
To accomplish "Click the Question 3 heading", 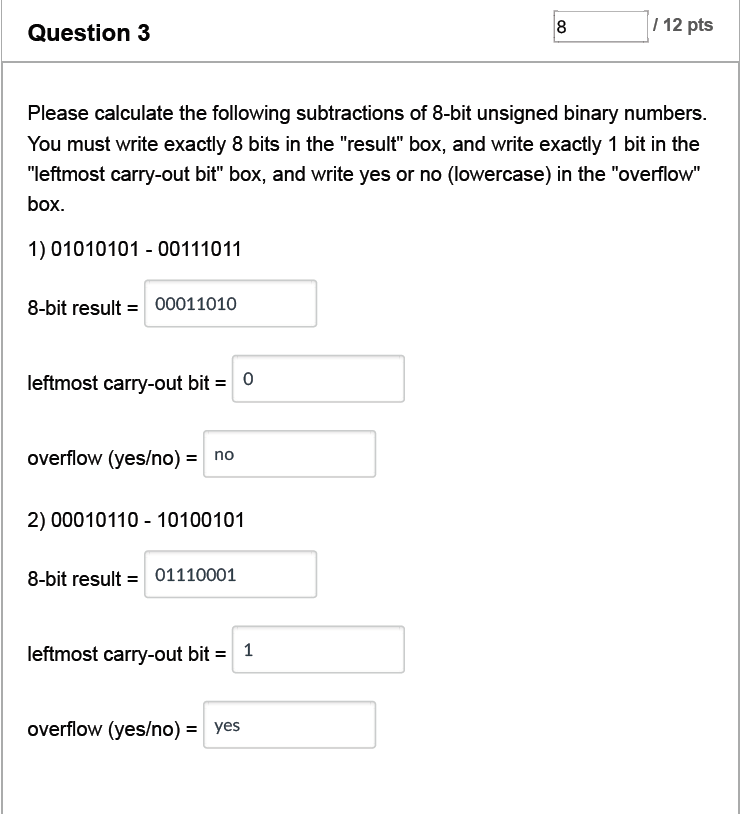I will 87,33.
